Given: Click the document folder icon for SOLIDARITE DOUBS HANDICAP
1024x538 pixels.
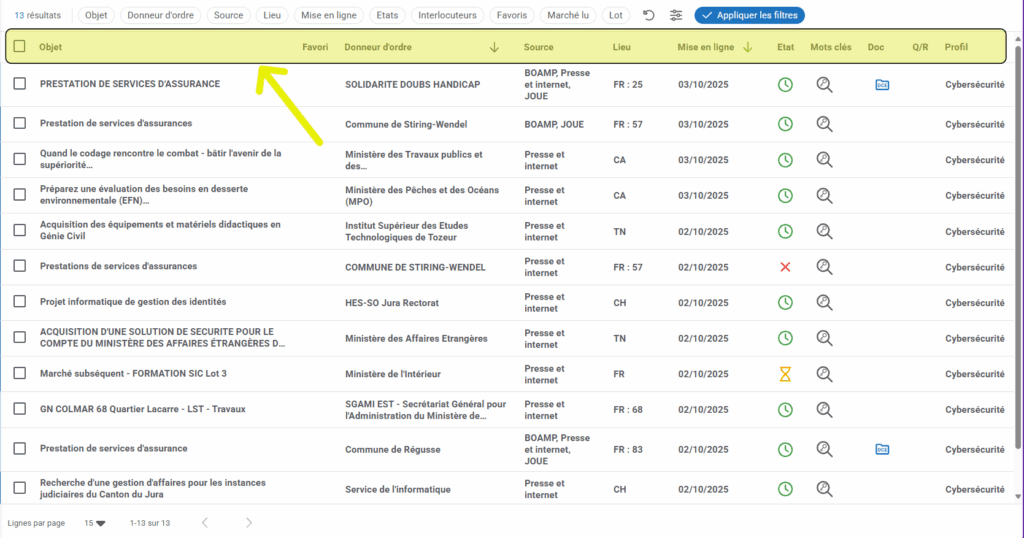Looking at the screenshot, I should [882, 85].
